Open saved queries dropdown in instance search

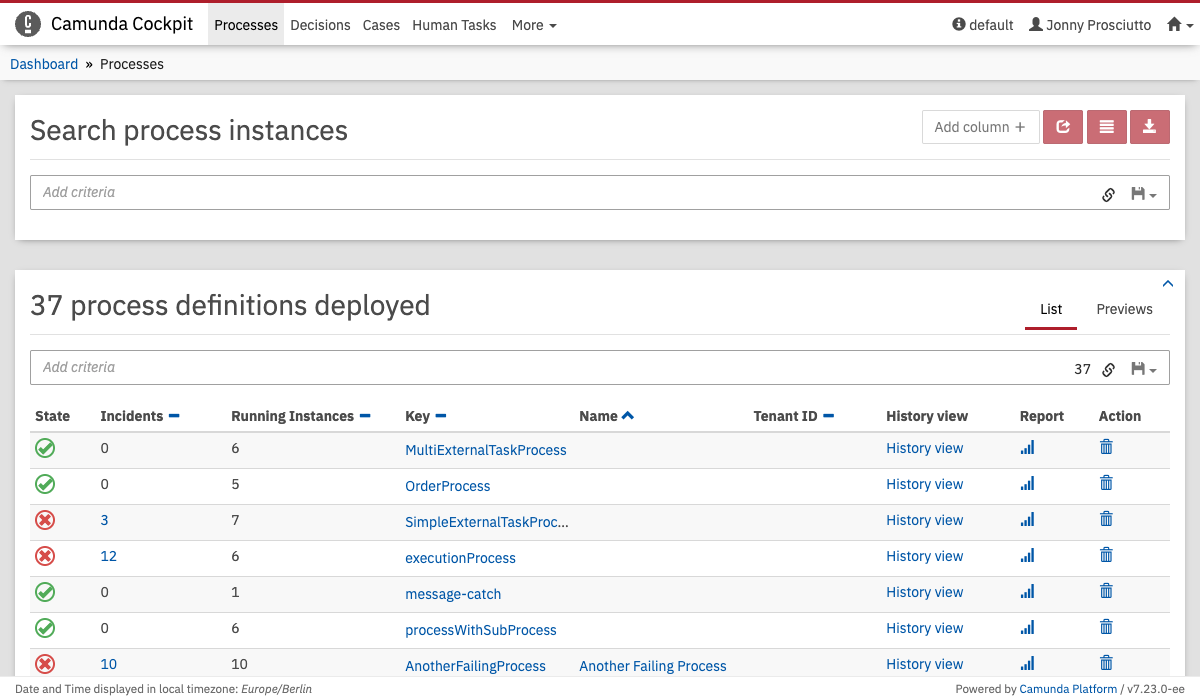pos(1143,194)
